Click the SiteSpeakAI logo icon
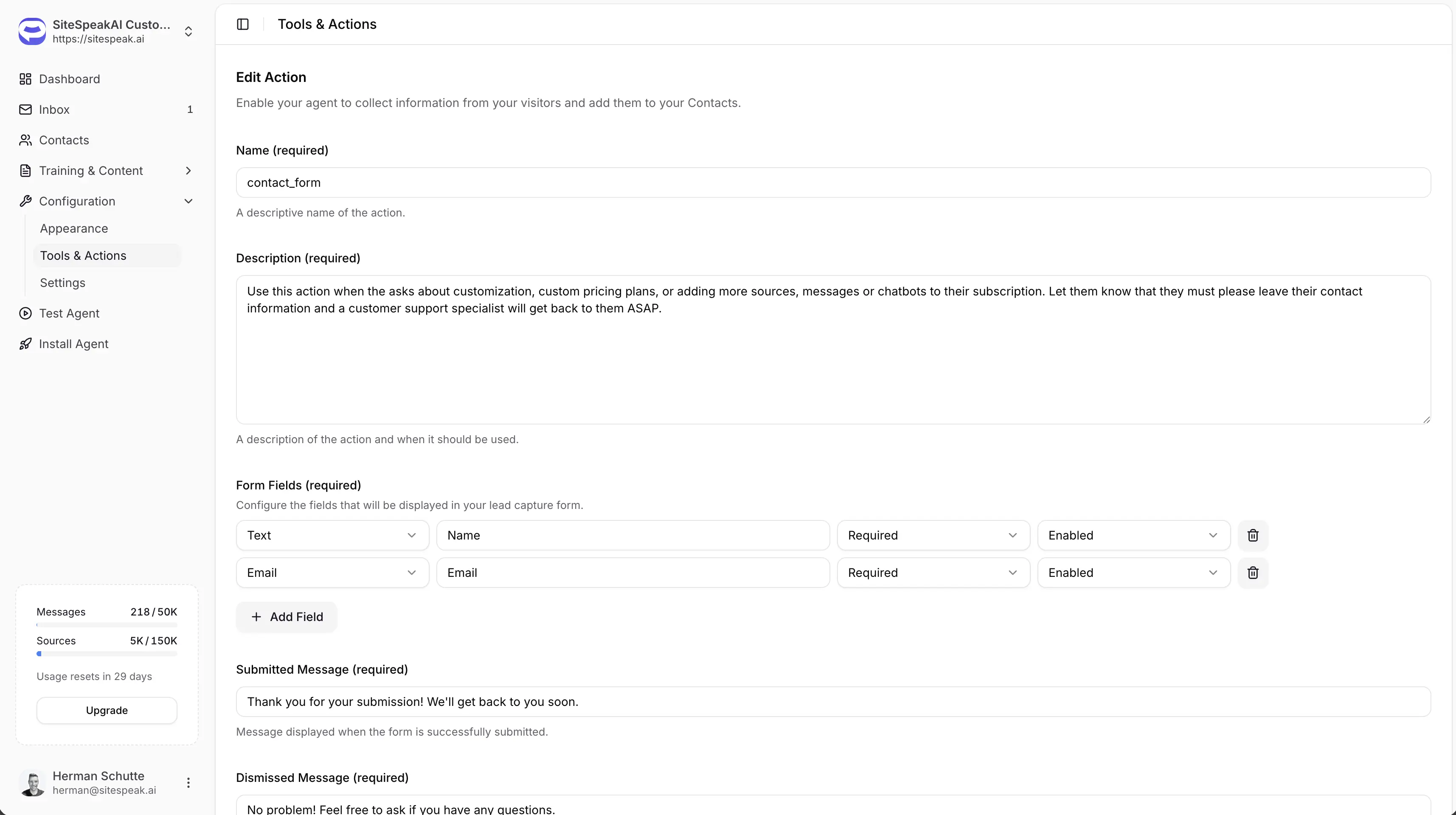 pyautogui.click(x=32, y=31)
